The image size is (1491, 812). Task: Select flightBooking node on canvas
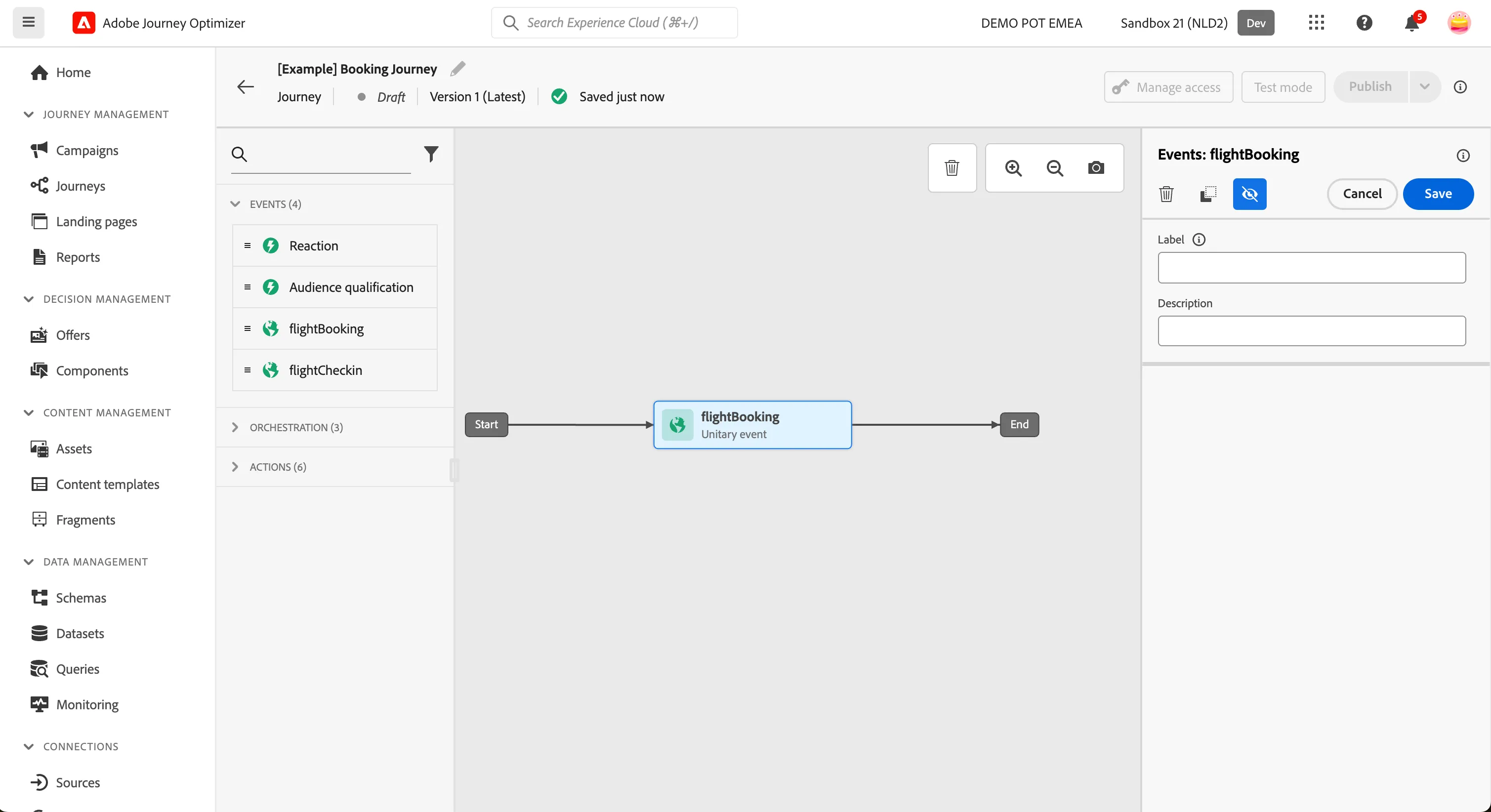pyautogui.click(x=752, y=425)
